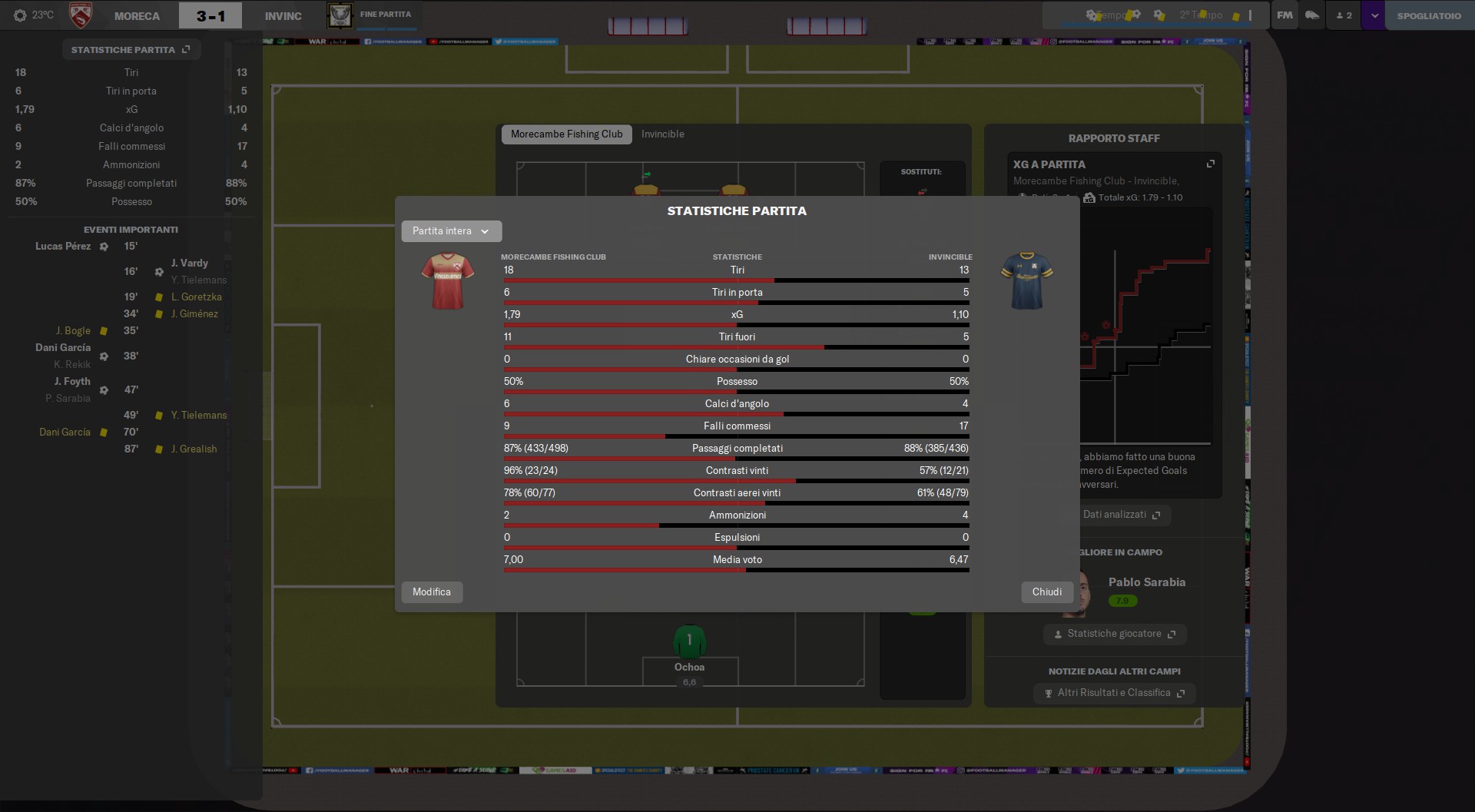Open Statistiche giocatore link

click(x=1115, y=634)
